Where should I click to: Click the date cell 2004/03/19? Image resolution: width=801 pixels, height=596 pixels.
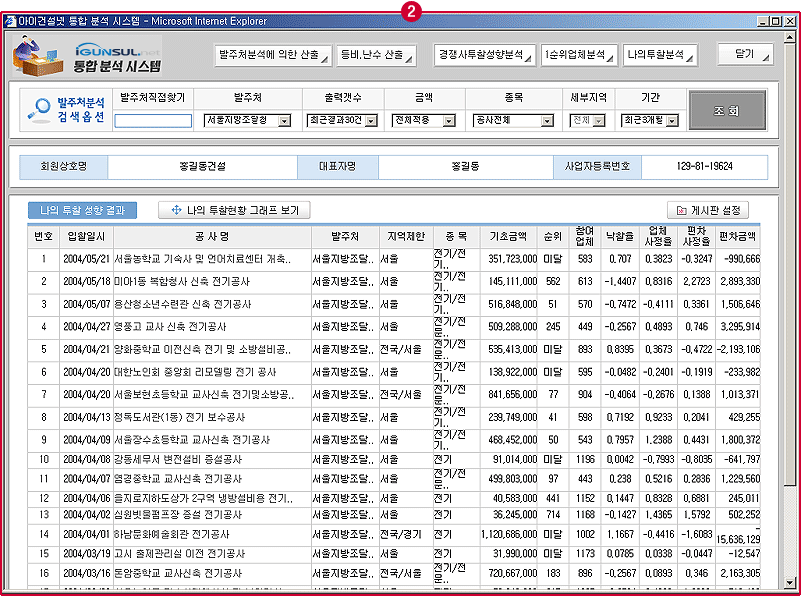pos(86,554)
